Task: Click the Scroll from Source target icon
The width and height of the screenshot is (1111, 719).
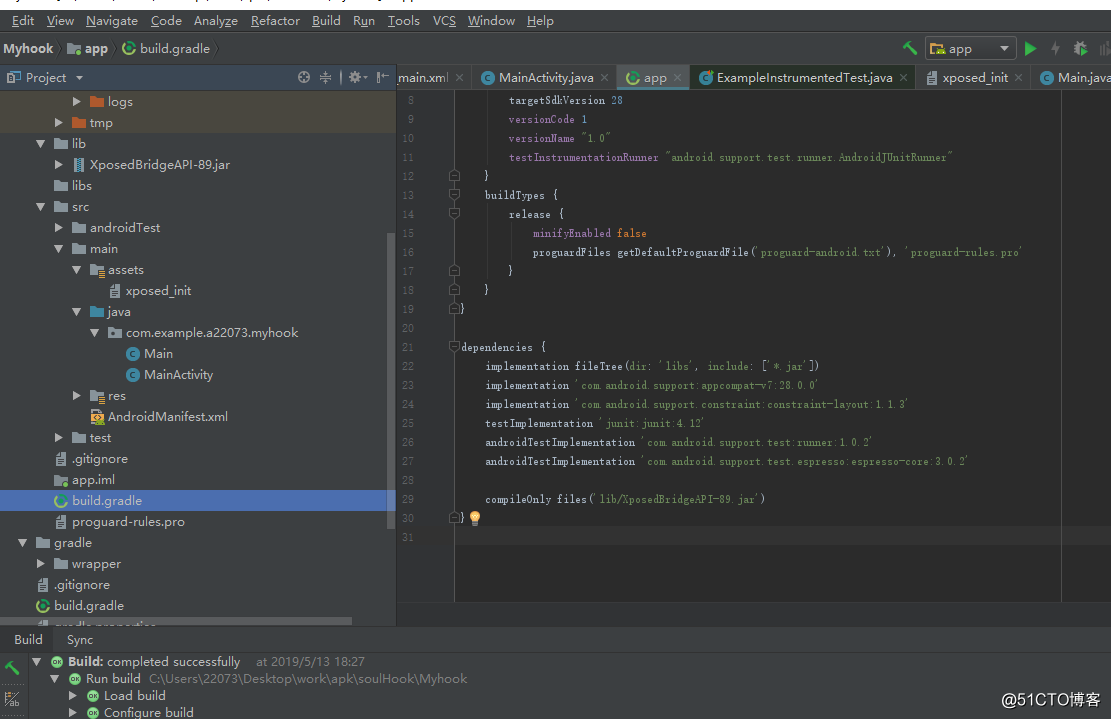Action: [304, 77]
